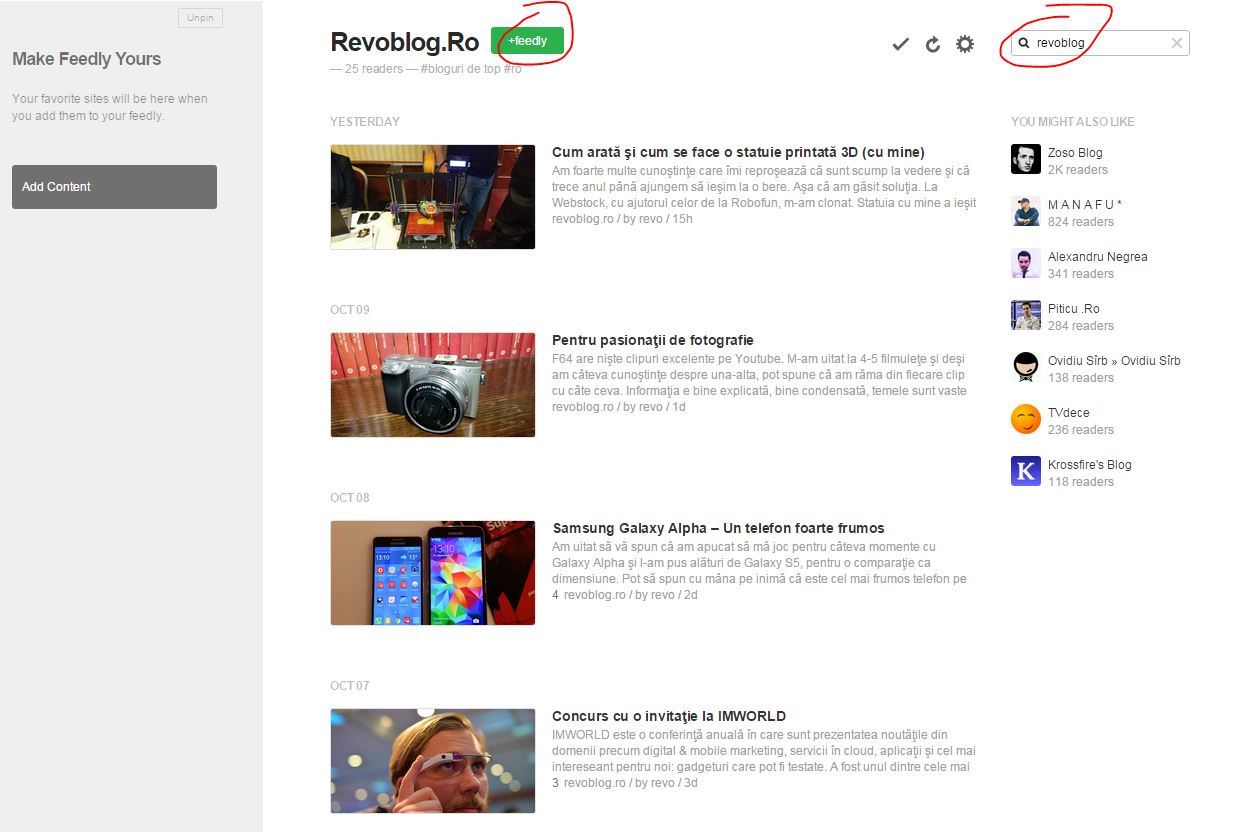Open Piticu .Ro suggestion
1255x832 pixels.
[1074, 308]
